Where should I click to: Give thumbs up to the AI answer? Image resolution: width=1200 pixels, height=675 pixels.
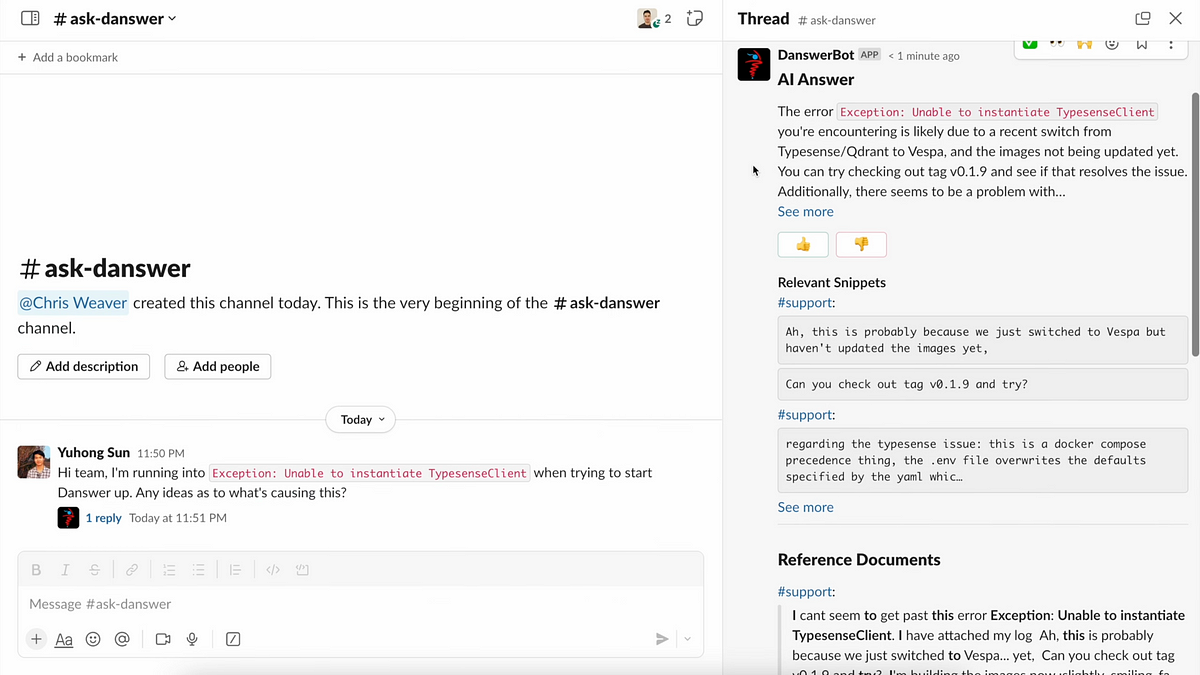tap(802, 244)
